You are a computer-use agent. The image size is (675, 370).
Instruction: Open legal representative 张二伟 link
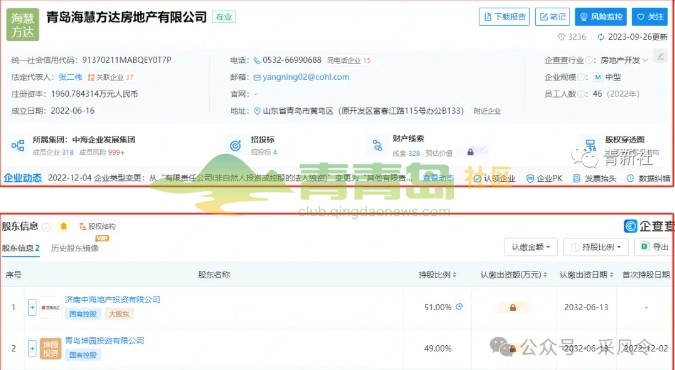70,77
